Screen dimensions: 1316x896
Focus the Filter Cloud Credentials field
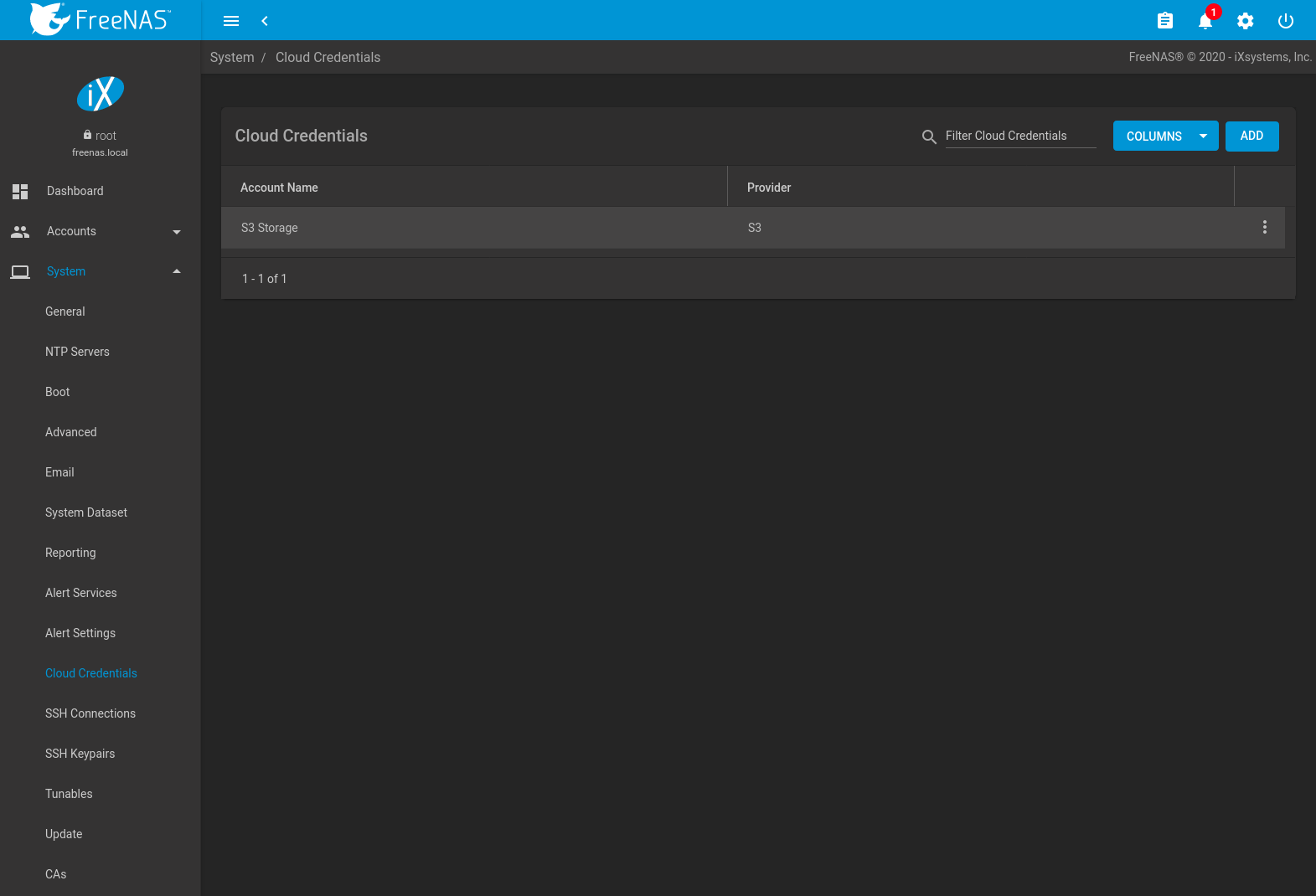coord(1020,136)
